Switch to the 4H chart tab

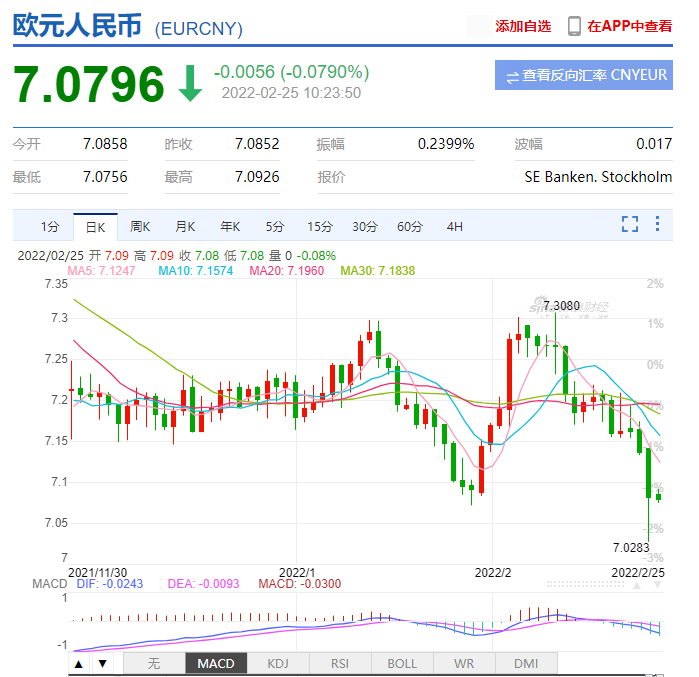[x=455, y=227]
